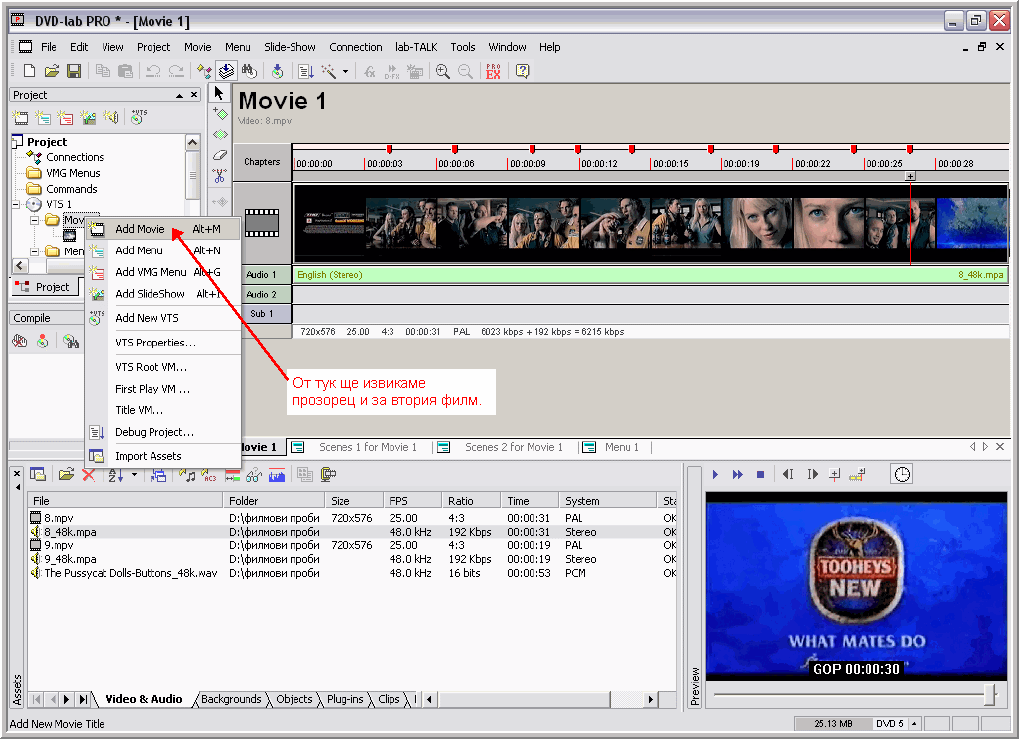This screenshot has width=1019, height=739.
Task: Select the 9.mpv file in the assets list
Action: pos(351,545)
